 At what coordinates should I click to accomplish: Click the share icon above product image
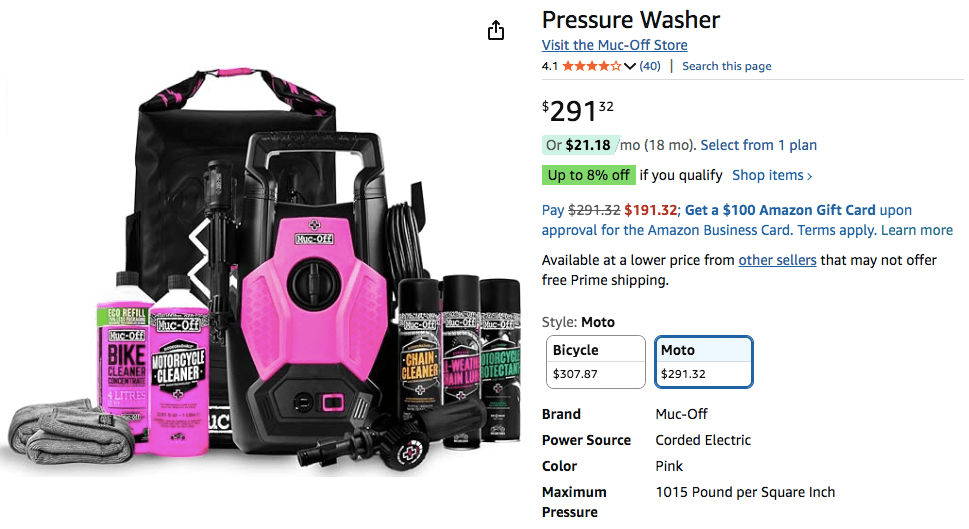pyautogui.click(x=496, y=31)
